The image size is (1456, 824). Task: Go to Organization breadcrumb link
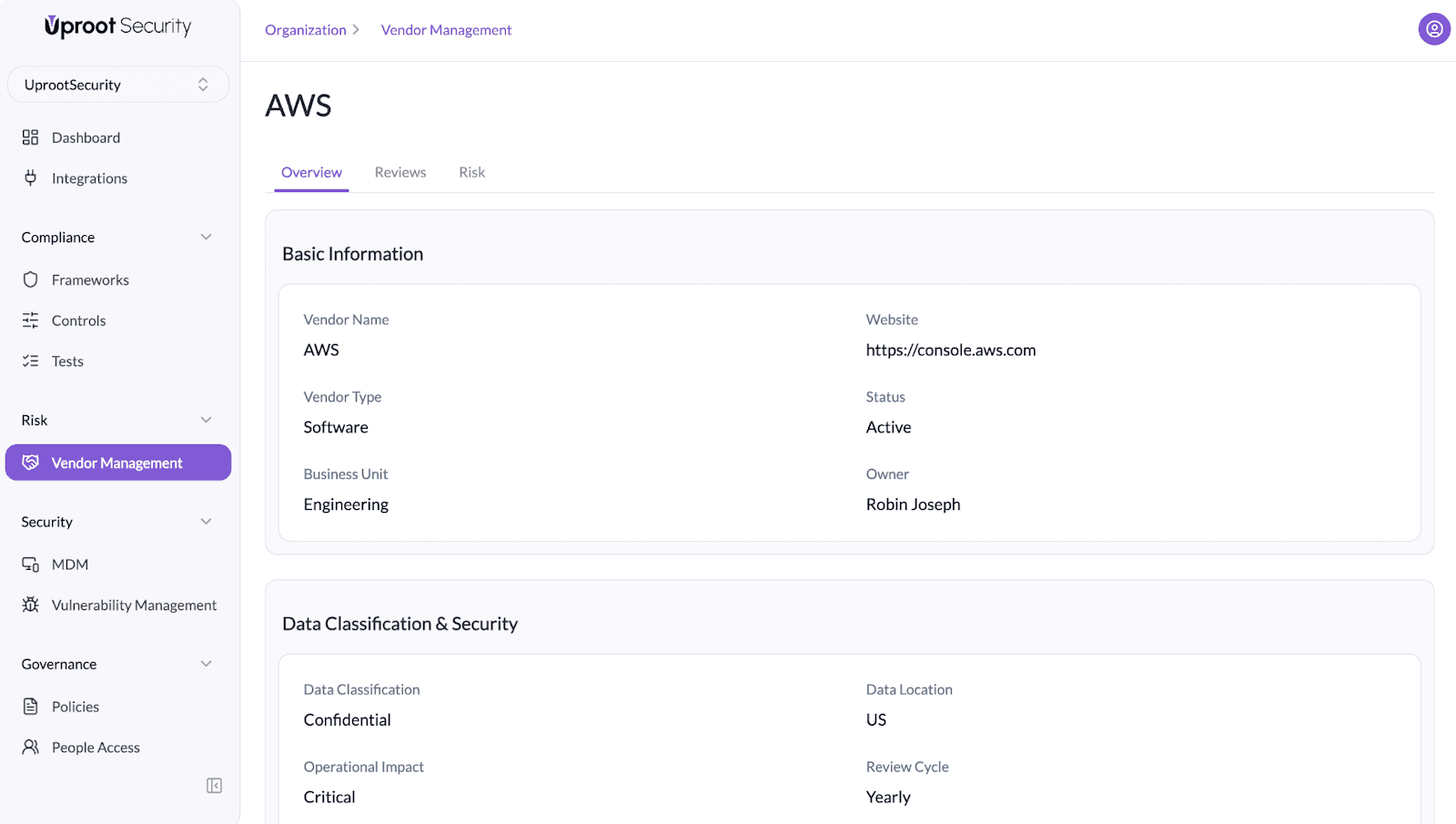(x=305, y=30)
